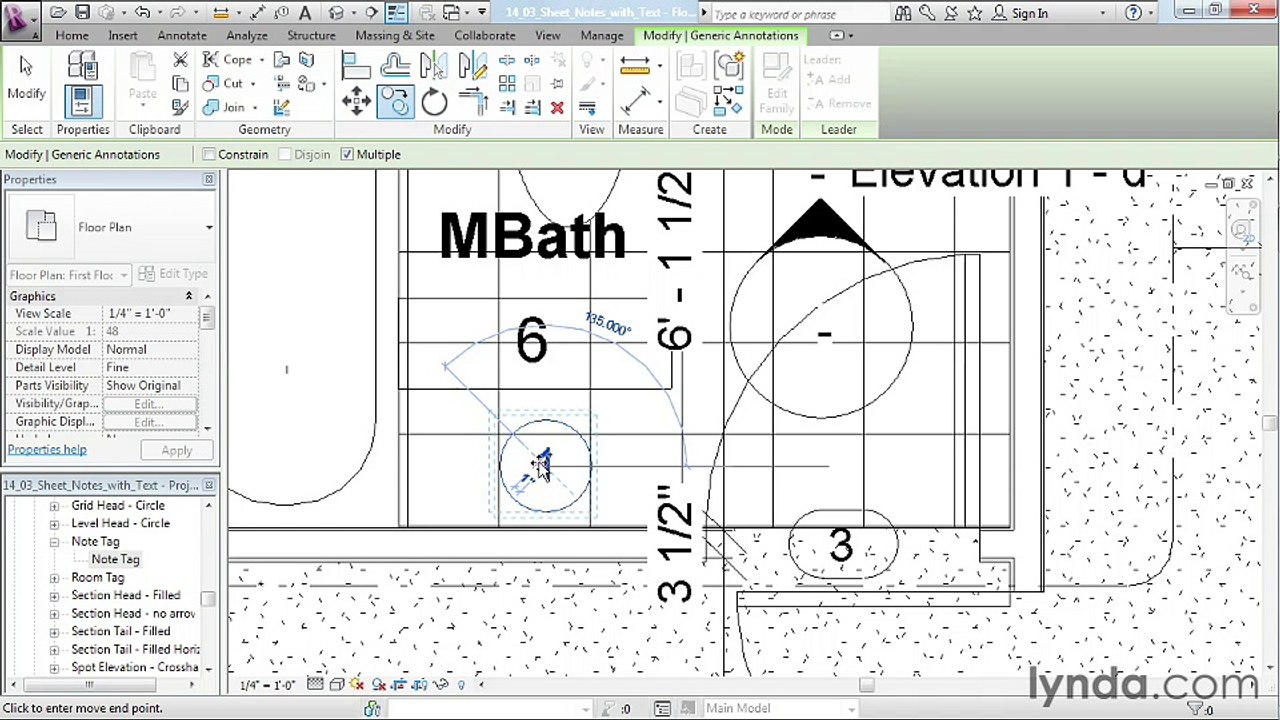Open the Cut geometry dropdown arrow
The width and height of the screenshot is (1280, 720).
(x=253, y=84)
